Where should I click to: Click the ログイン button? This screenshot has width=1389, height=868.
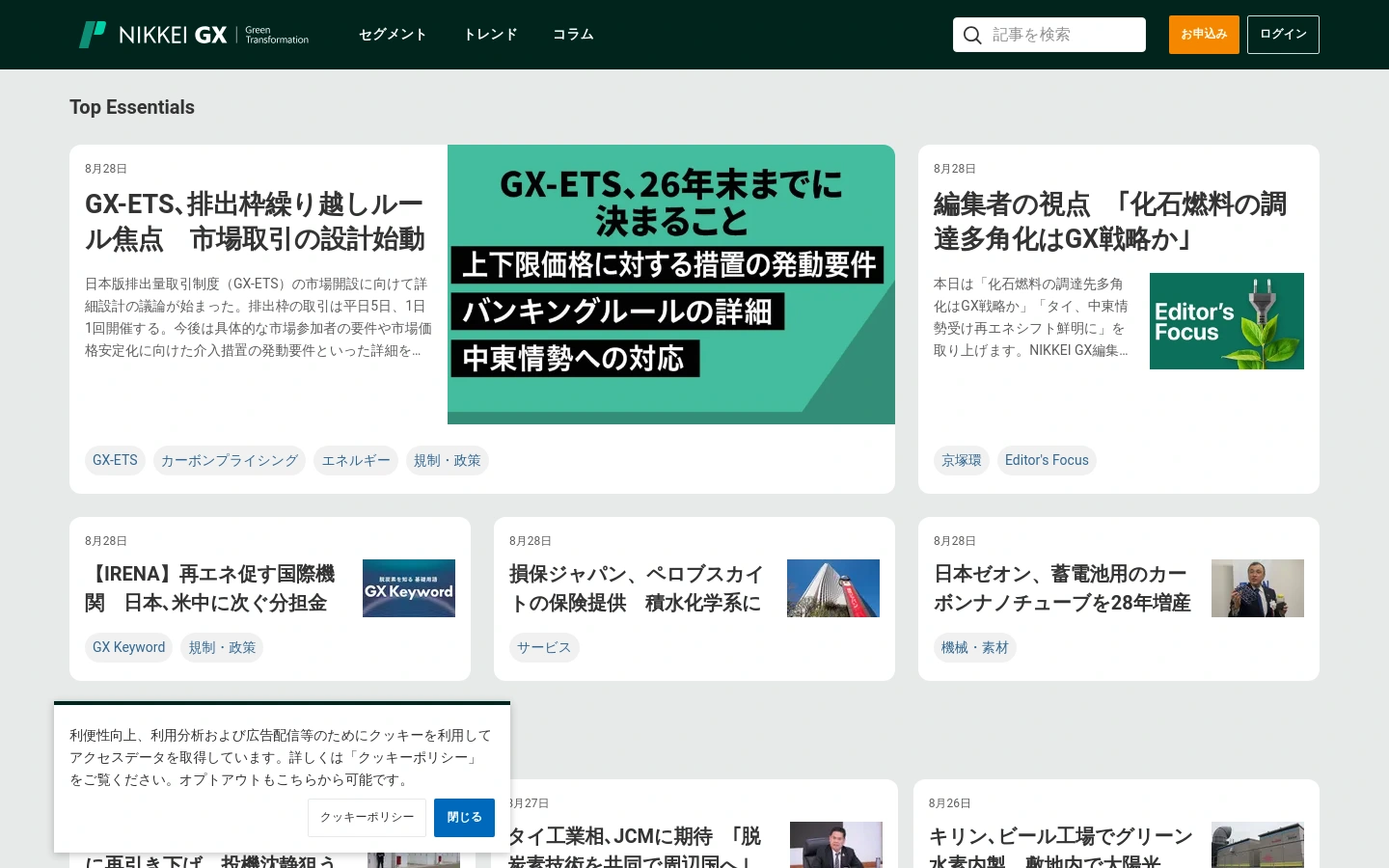[x=1283, y=35]
